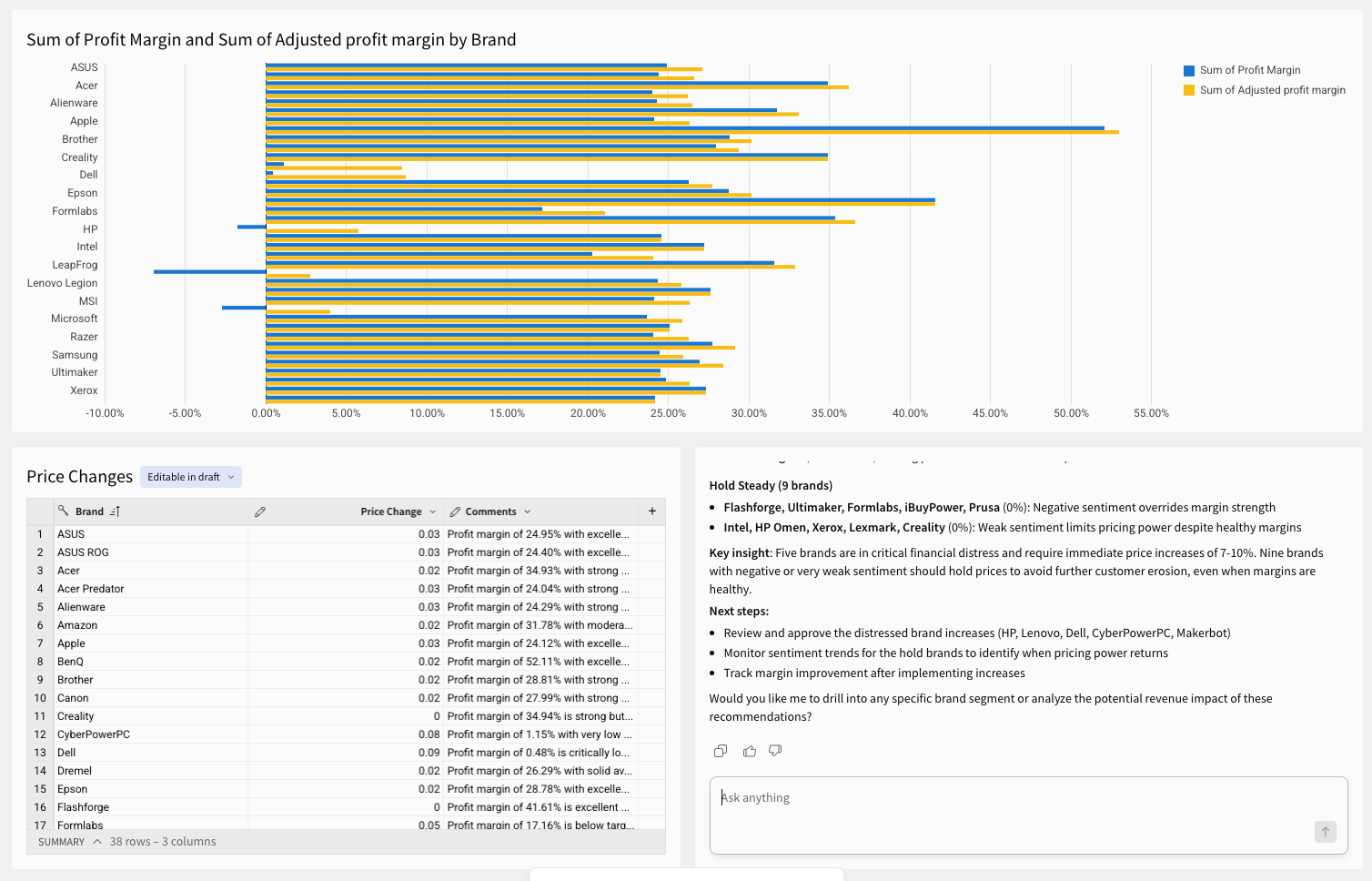Screen dimensions: 1372x881
Task: Click the pencil icon in the Price Change header
Action: pyautogui.click(x=260, y=511)
